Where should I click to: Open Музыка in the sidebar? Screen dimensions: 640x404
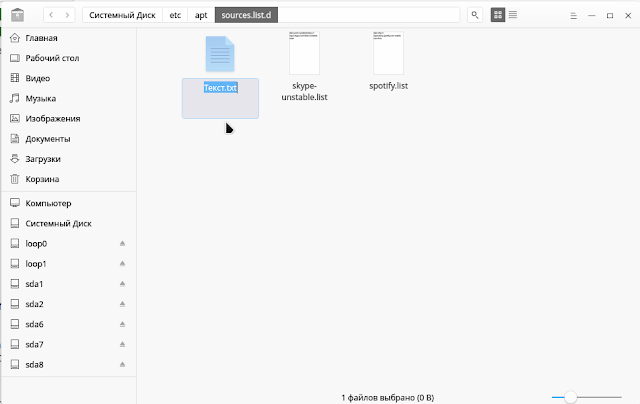click(x=69, y=98)
